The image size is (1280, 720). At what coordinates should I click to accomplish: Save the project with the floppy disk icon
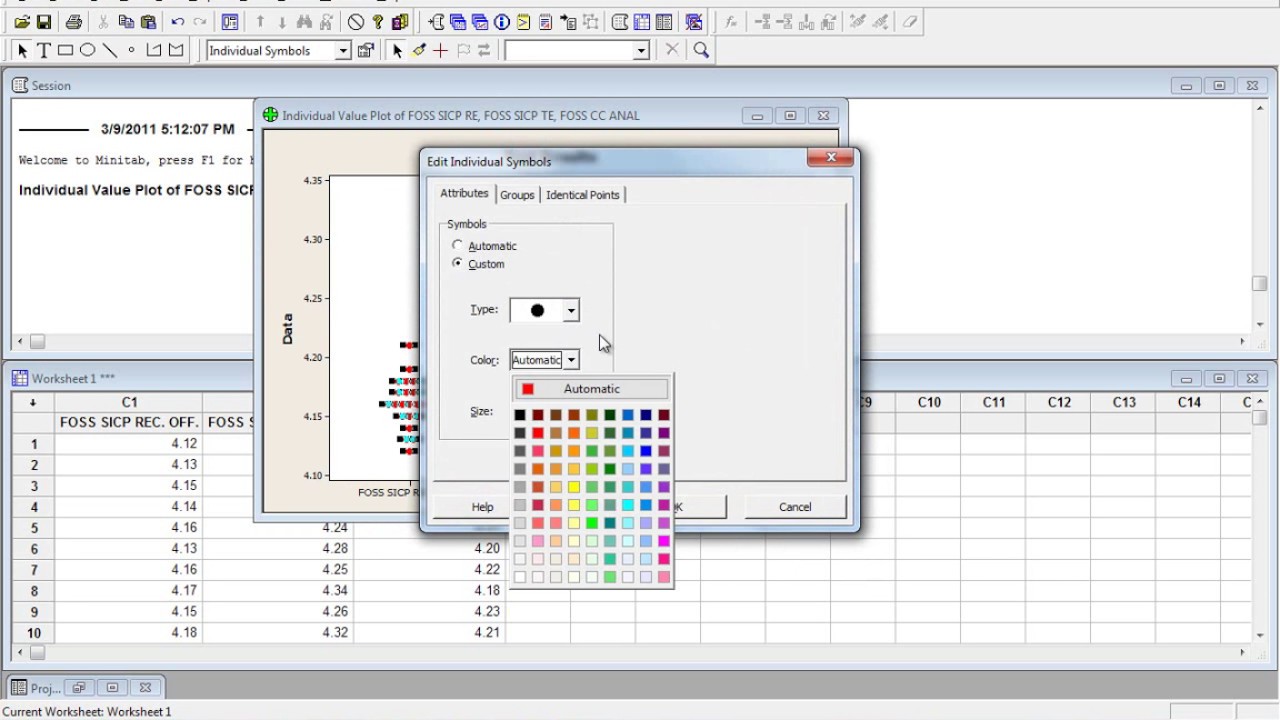tap(44, 22)
